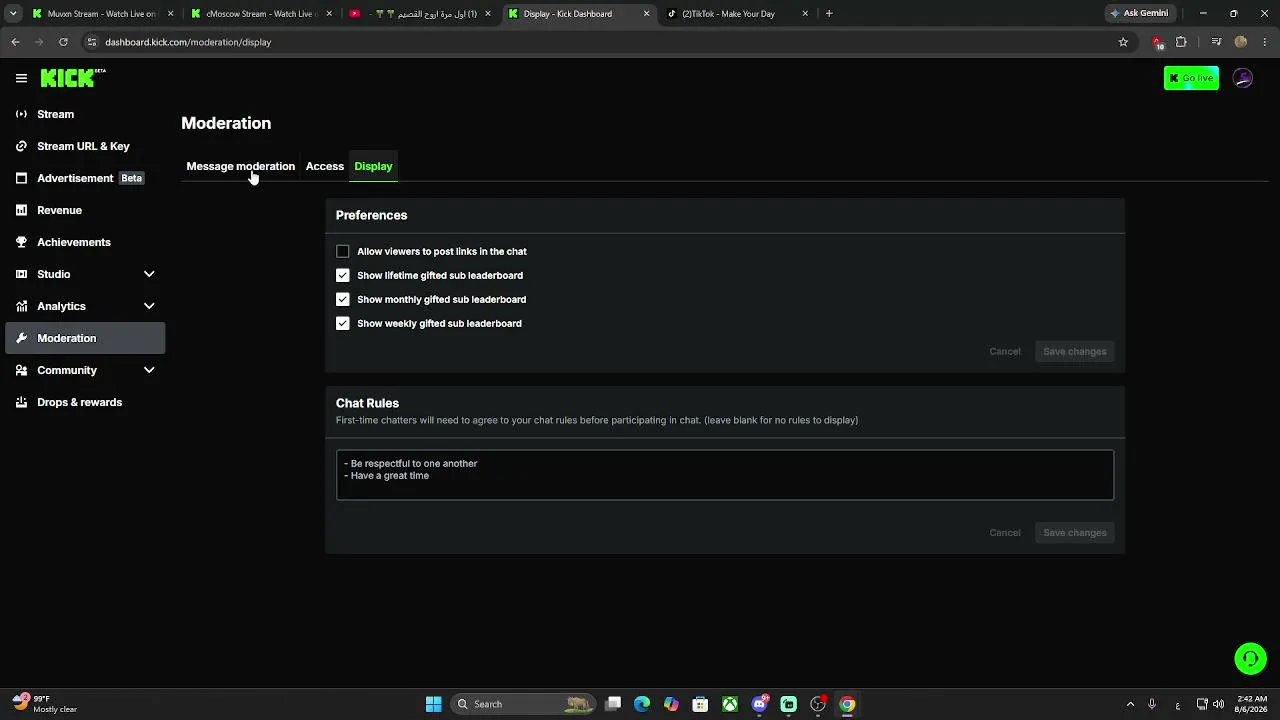Open Discord from the taskbar

click(x=759, y=704)
